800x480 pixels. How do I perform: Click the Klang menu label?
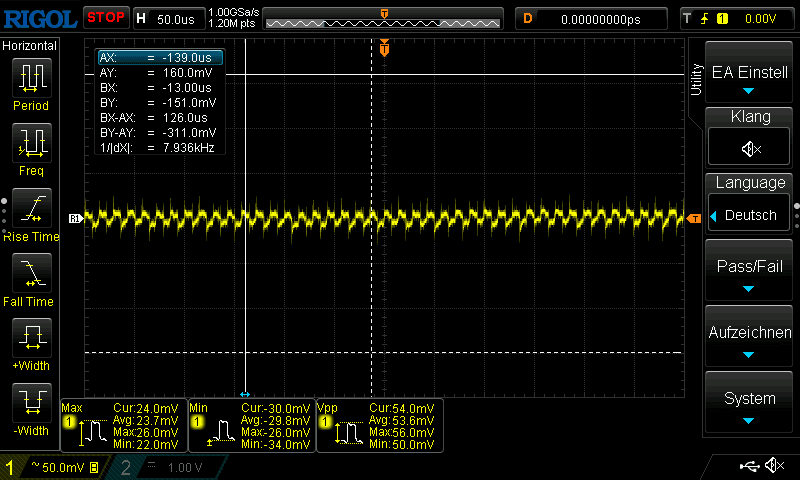[750, 116]
